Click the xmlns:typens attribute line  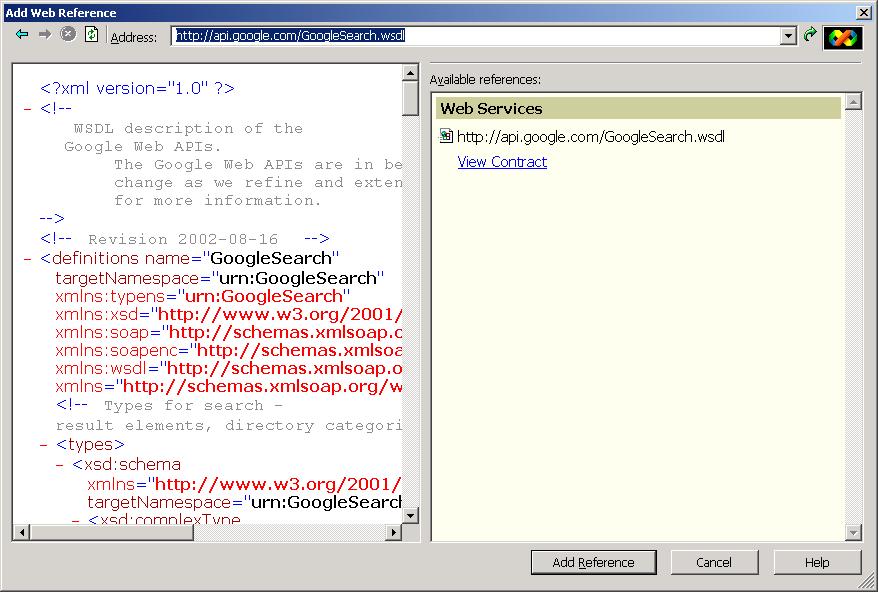coord(203,296)
